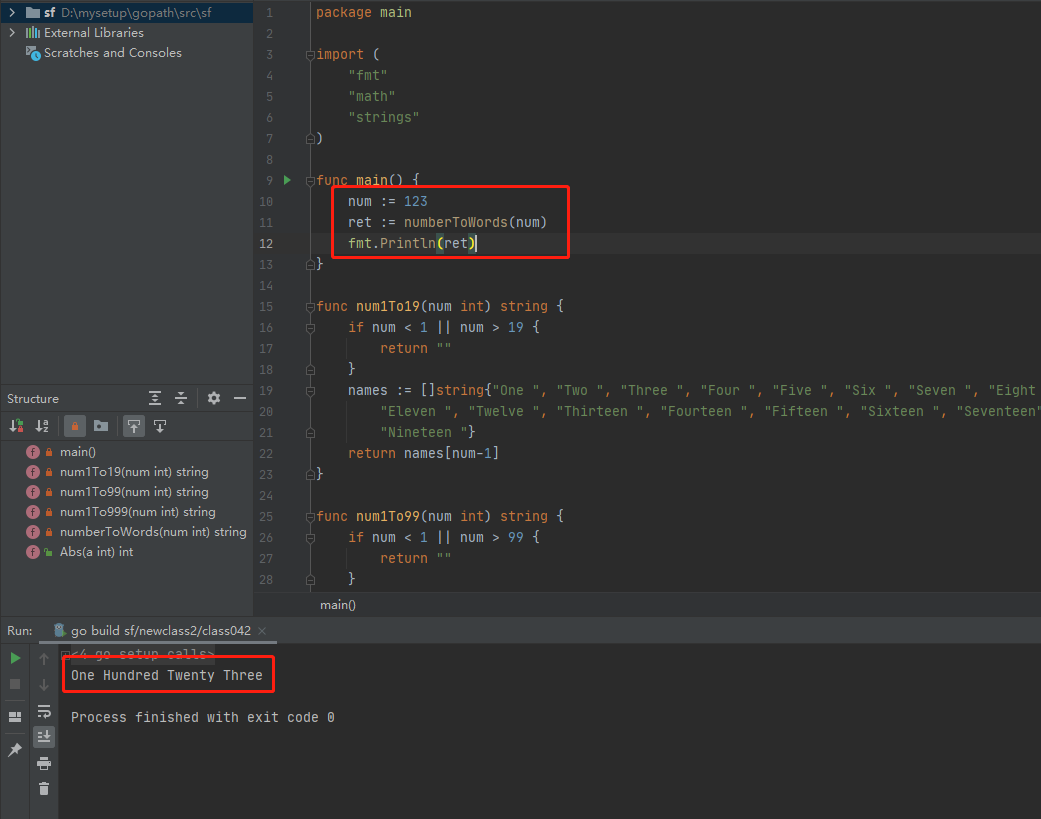Image resolution: width=1041 pixels, height=819 pixels.
Task: Click line number 12 in gutter
Action: point(266,244)
